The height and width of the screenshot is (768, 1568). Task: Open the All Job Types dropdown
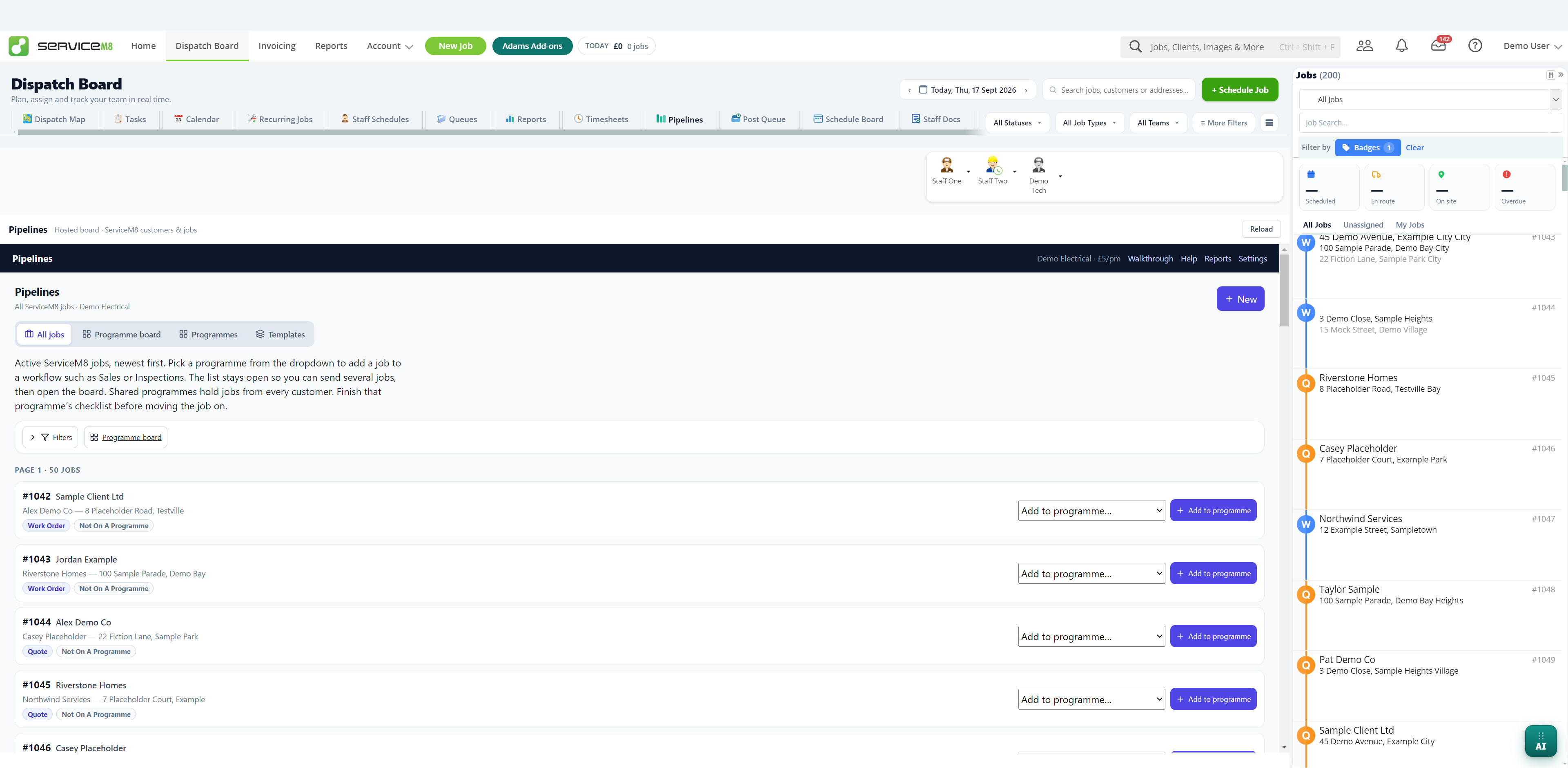click(1089, 123)
